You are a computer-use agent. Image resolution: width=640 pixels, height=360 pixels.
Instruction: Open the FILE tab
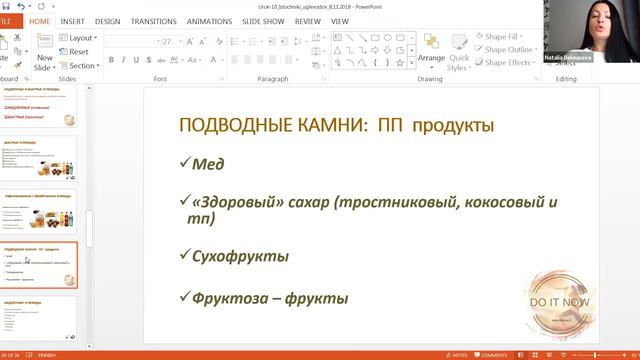point(10,21)
